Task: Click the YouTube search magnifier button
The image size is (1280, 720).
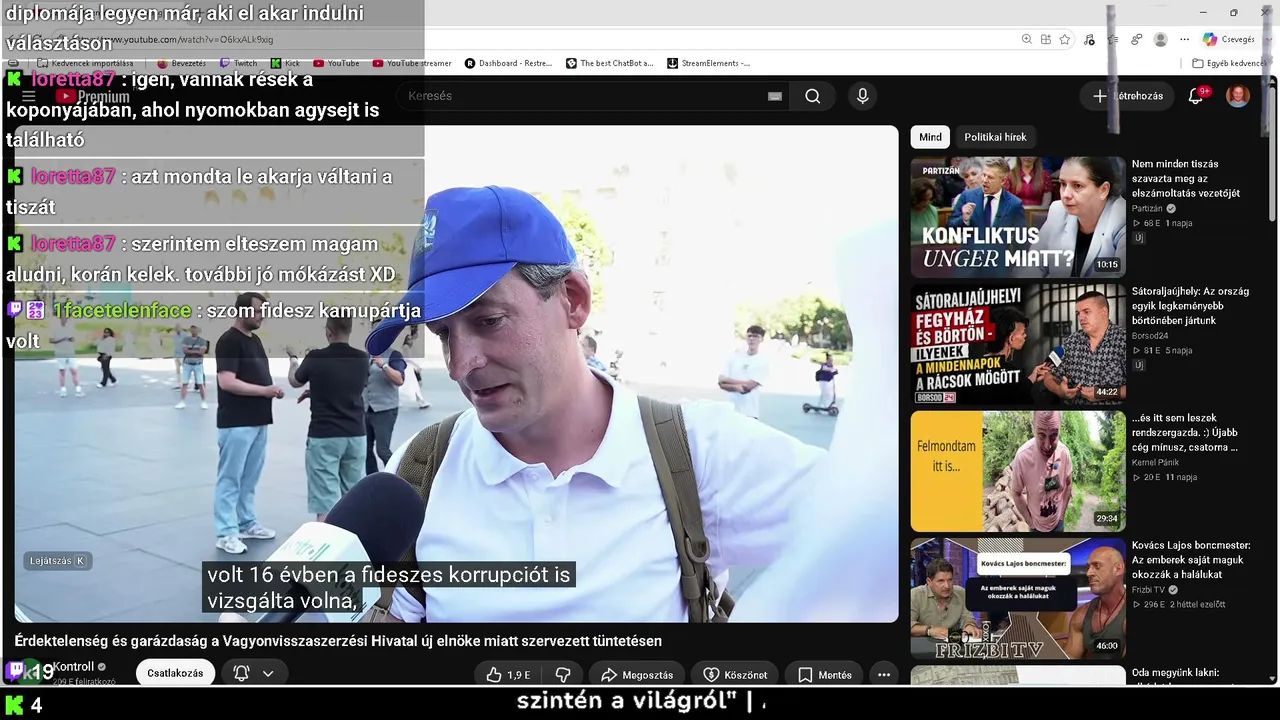Action: click(x=813, y=96)
